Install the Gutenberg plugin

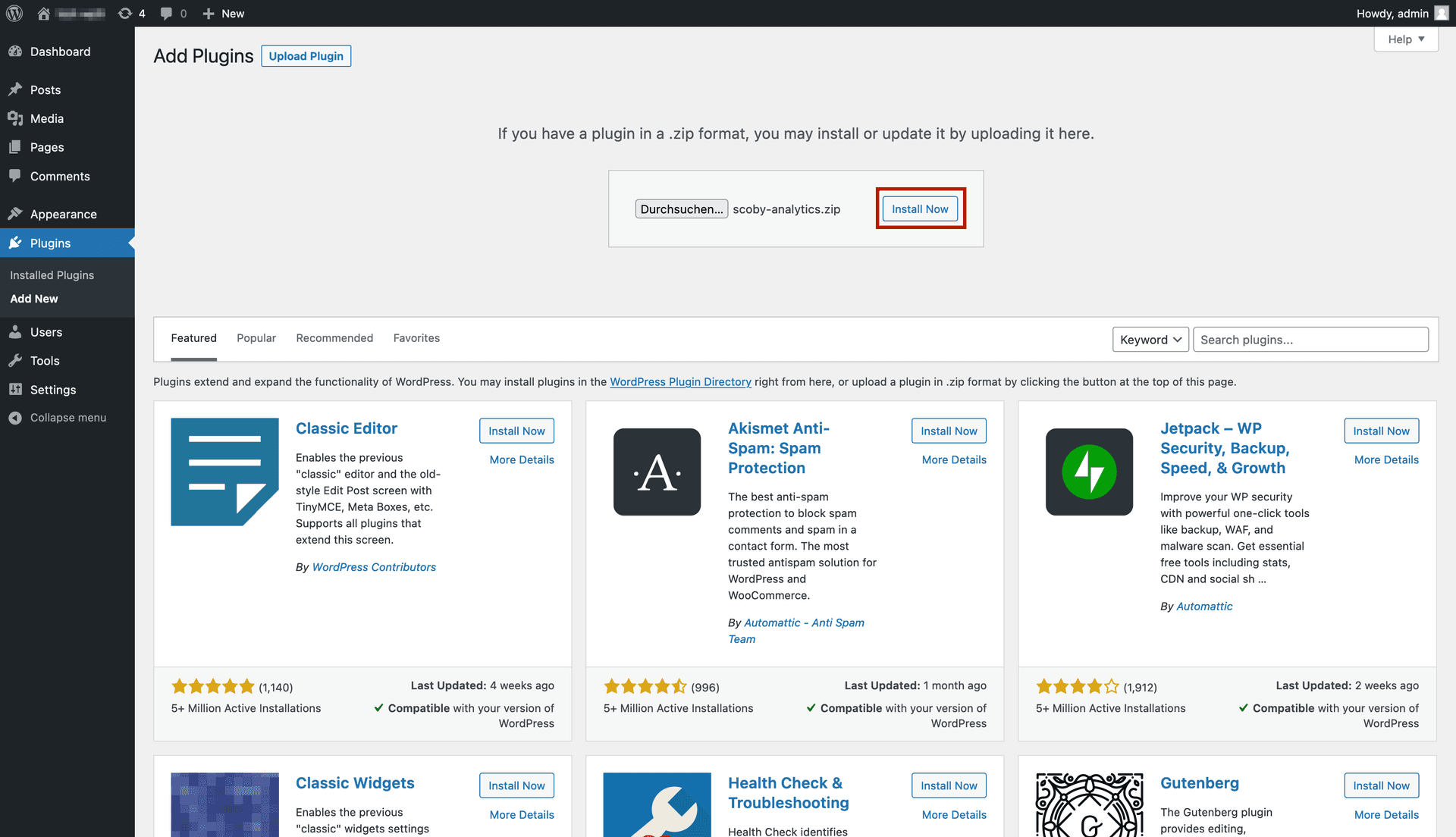[x=1381, y=785]
